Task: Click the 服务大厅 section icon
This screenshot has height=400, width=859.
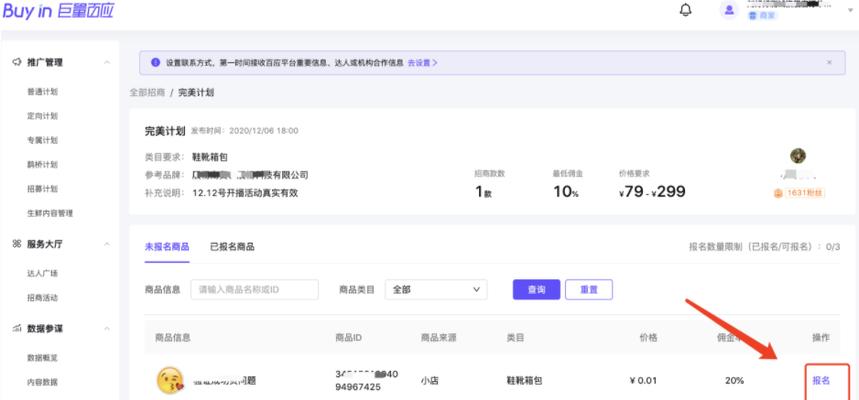Action: pos(16,244)
